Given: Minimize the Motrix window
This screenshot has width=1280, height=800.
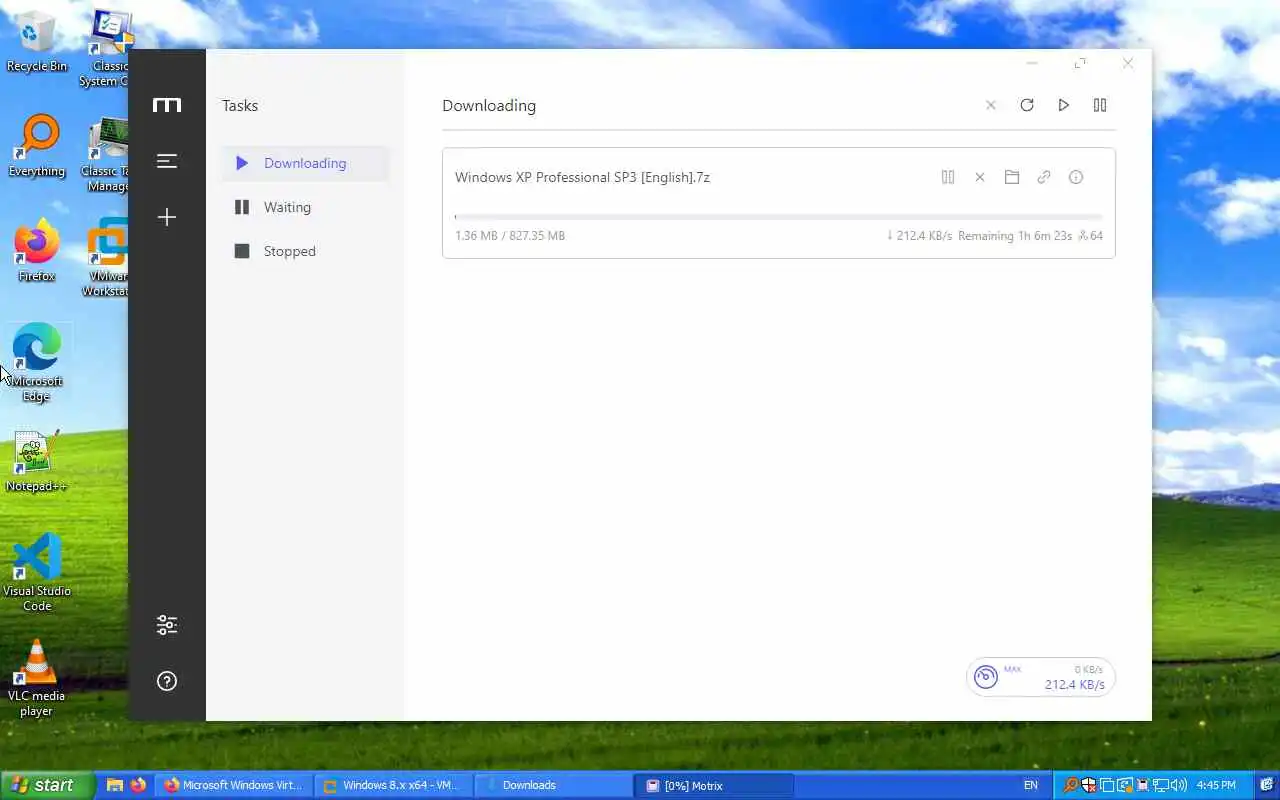Looking at the screenshot, I should pyautogui.click(x=1032, y=63).
